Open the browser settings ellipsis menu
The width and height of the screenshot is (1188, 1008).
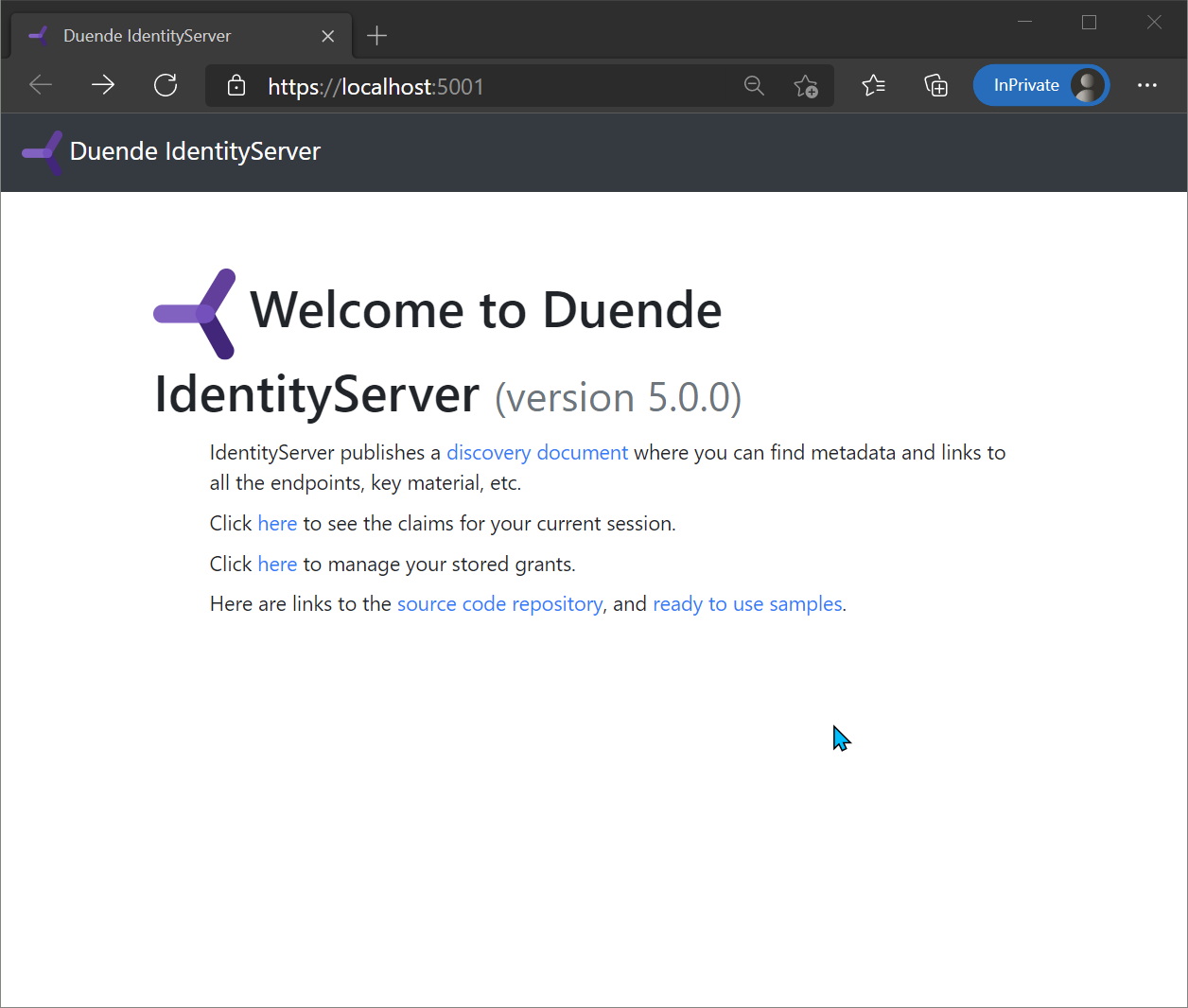[x=1147, y=85]
